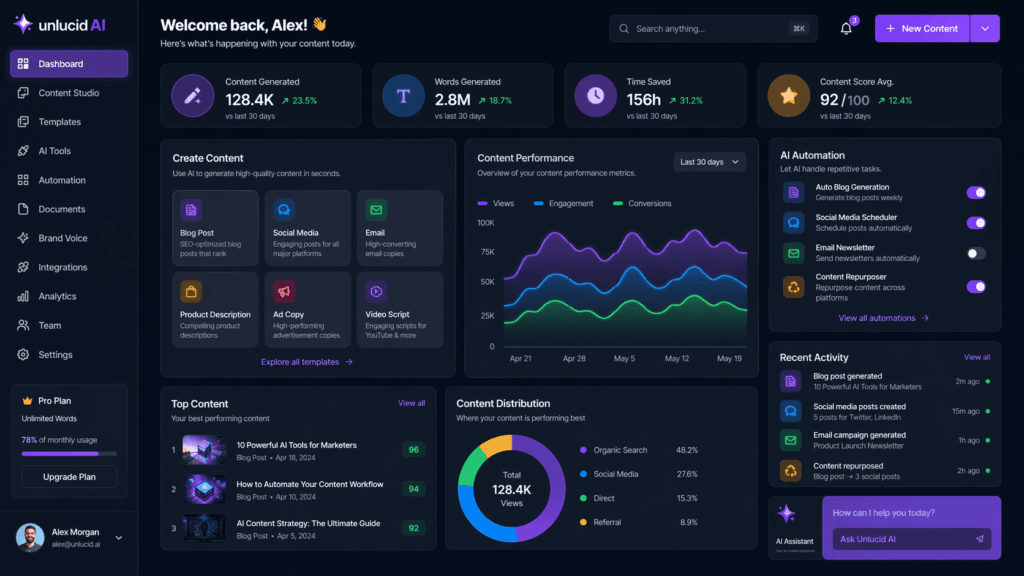Expand the New Content arrow dropdown
This screenshot has height=576, width=1024.
[x=985, y=29]
